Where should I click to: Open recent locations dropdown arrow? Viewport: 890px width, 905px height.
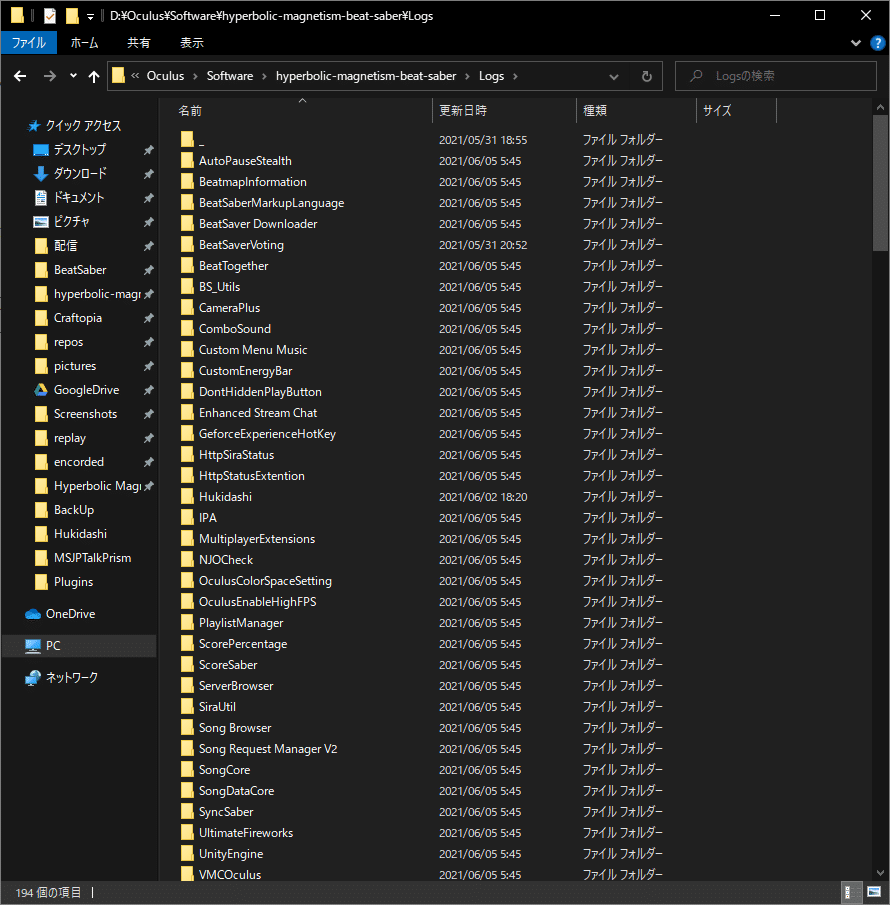pyautogui.click(x=73, y=76)
